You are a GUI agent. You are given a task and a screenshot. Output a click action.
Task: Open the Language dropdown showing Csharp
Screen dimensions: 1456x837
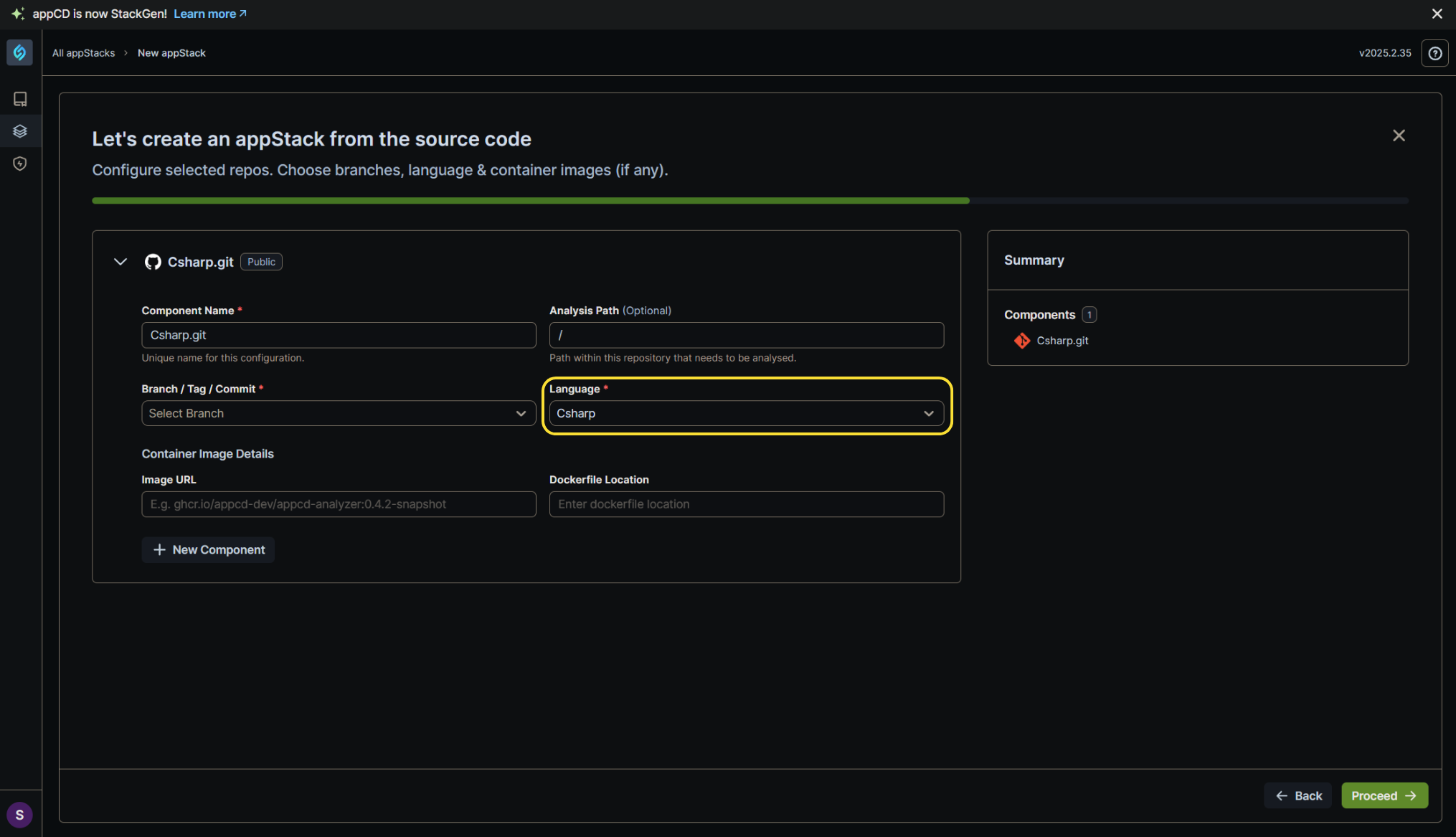pos(746,413)
